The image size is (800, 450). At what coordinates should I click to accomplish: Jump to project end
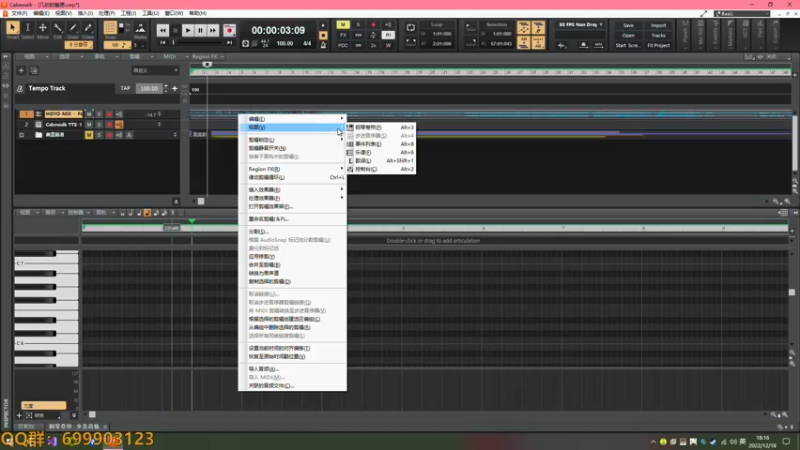pyautogui.click(x=230, y=43)
